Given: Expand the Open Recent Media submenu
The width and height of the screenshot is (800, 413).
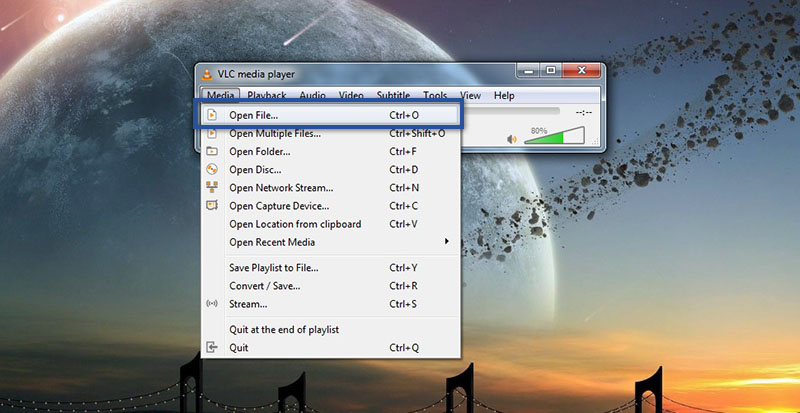Looking at the screenshot, I should point(272,242).
